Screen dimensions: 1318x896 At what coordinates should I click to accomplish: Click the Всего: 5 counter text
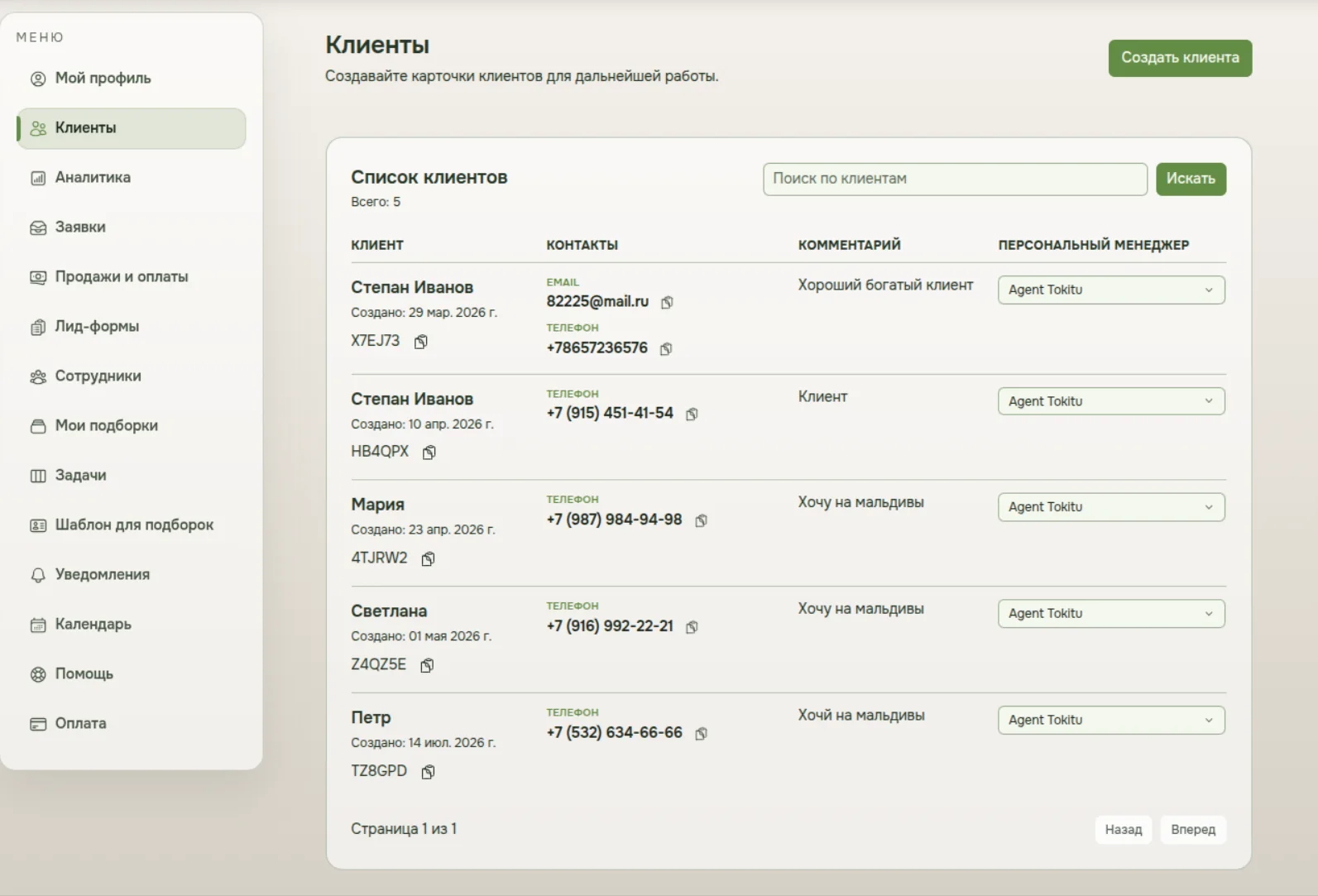coord(376,202)
